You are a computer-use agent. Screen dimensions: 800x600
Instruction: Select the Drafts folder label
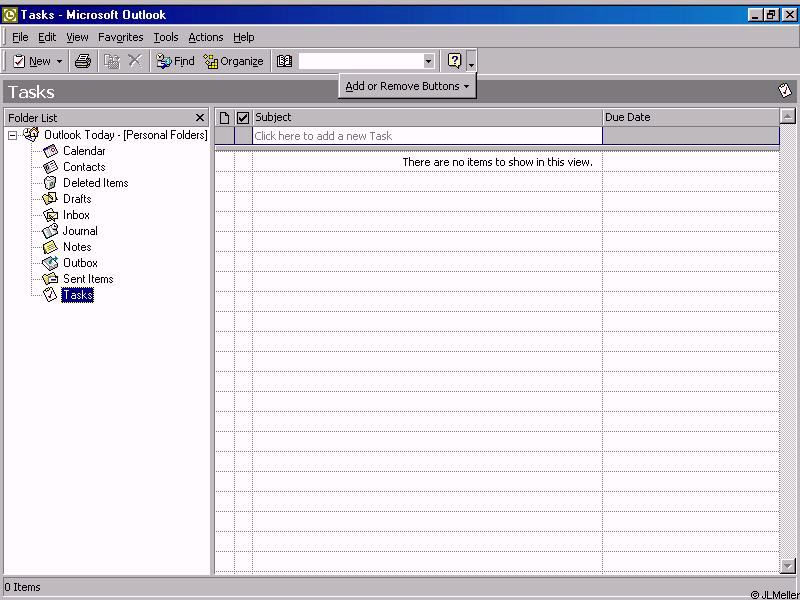(x=77, y=199)
